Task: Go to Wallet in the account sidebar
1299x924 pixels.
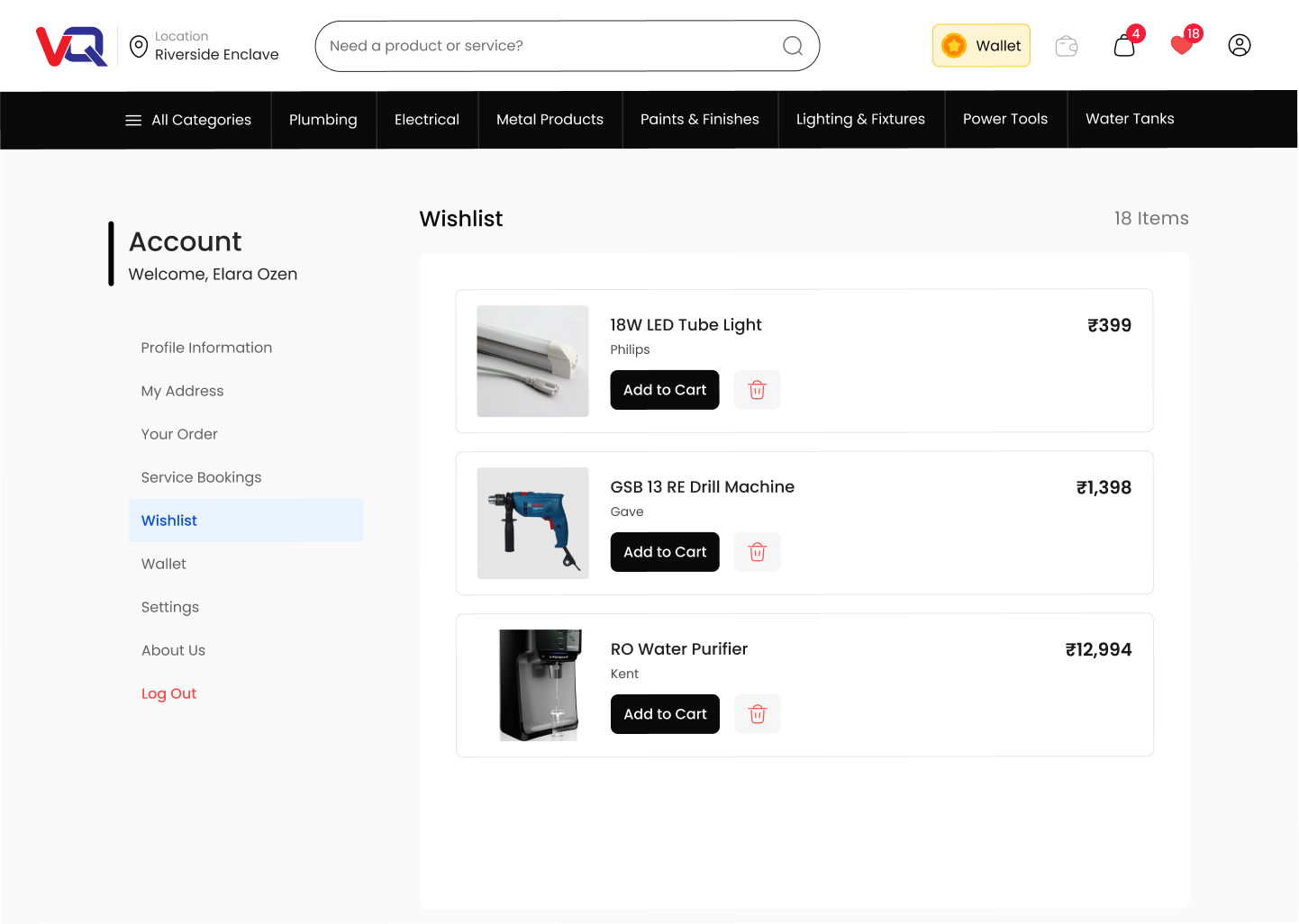Action: (x=164, y=564)
